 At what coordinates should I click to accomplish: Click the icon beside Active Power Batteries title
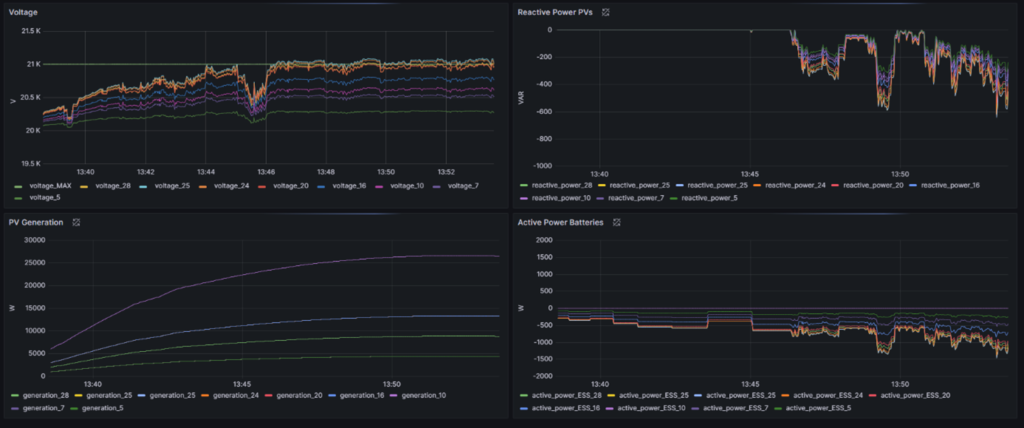pos(617,221)
